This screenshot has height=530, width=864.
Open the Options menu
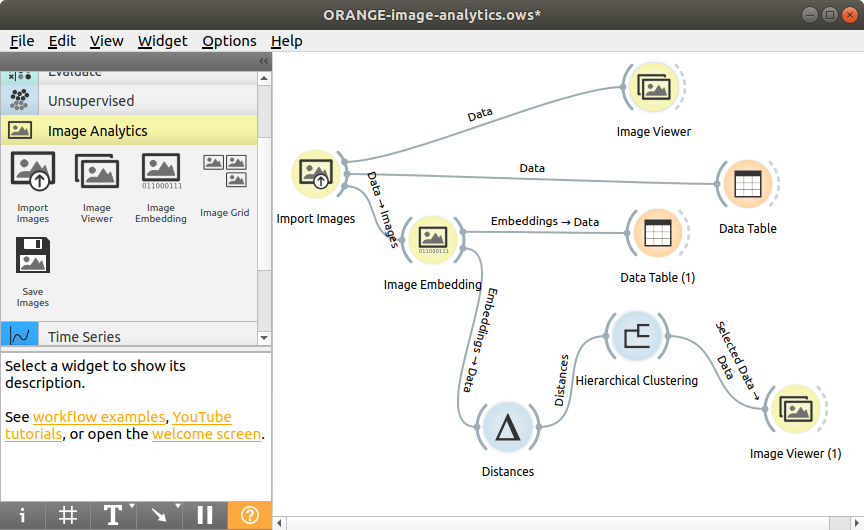tap(229, 41)
